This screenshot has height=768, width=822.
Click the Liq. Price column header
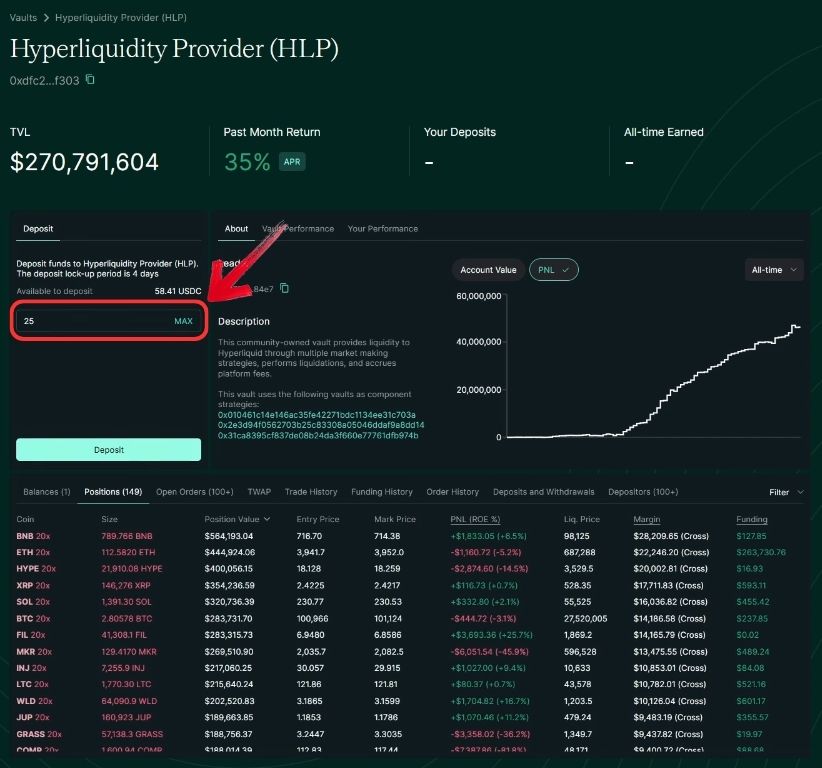581,519
